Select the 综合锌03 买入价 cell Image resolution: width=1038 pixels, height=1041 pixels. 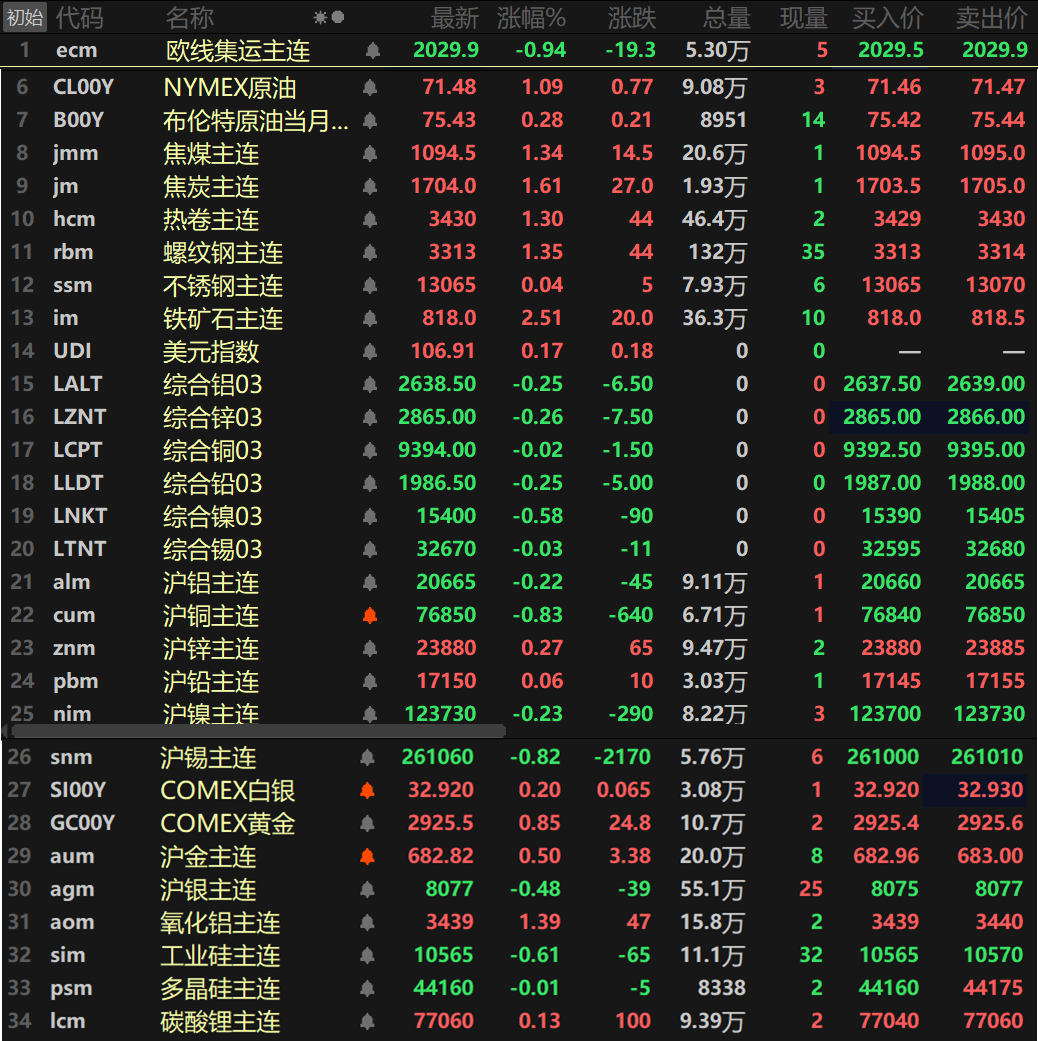(x=881, y=417)
